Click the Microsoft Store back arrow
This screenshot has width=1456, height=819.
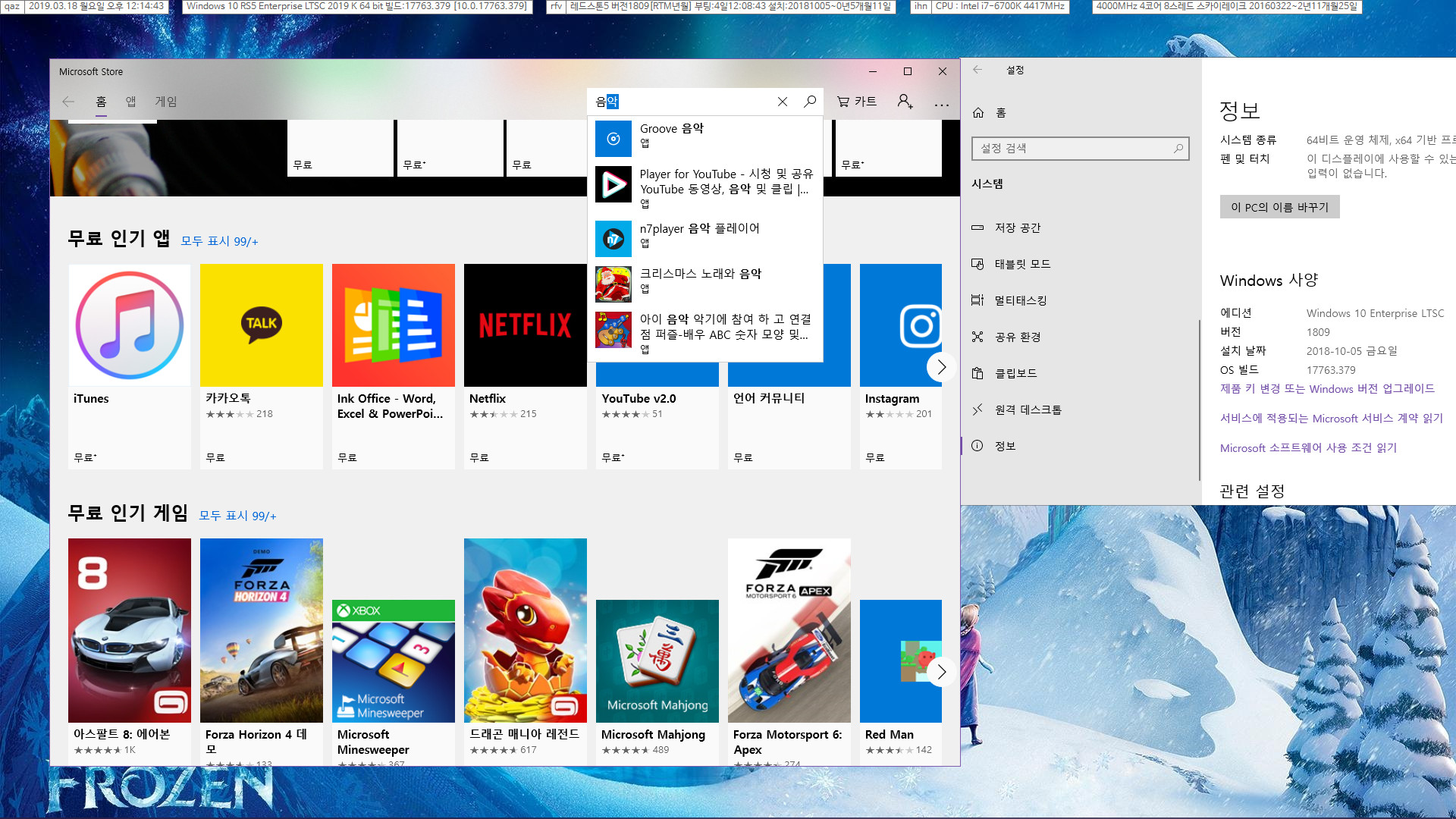(68, 102)
